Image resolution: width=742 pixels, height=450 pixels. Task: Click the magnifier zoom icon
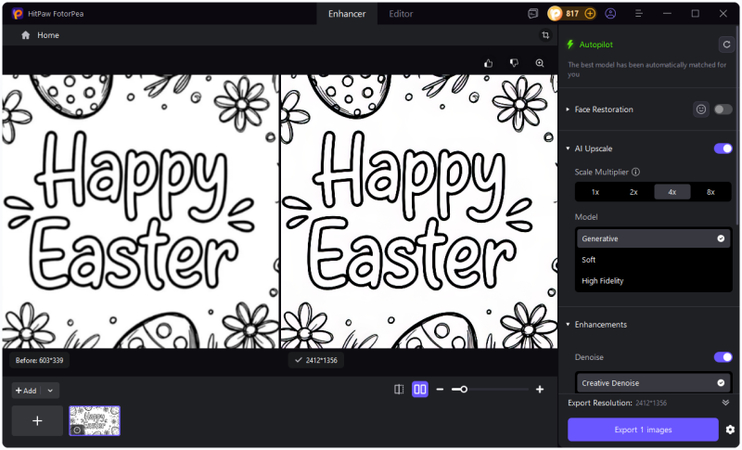click(539, 63)
